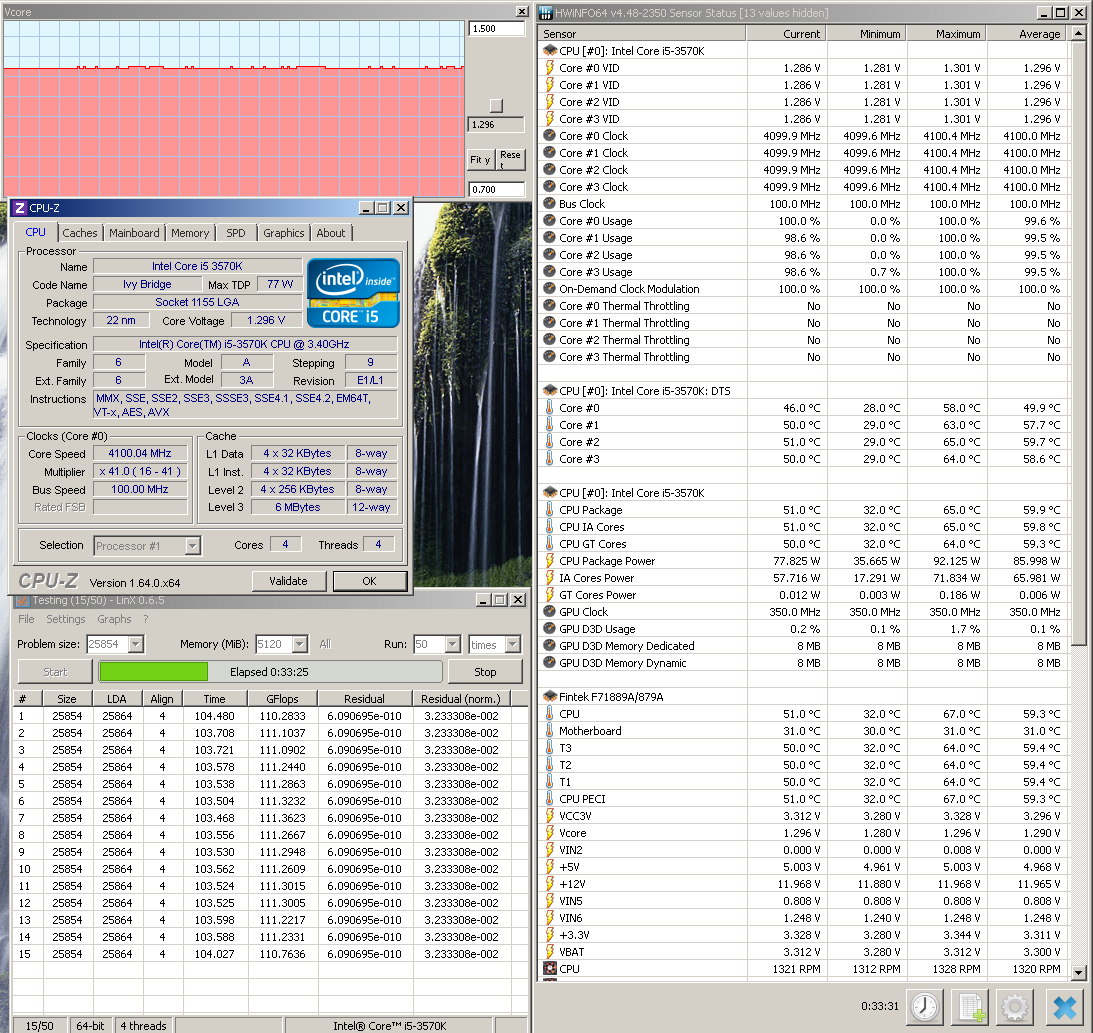Open the times unit dropdown in LinX

pos(513,645)
